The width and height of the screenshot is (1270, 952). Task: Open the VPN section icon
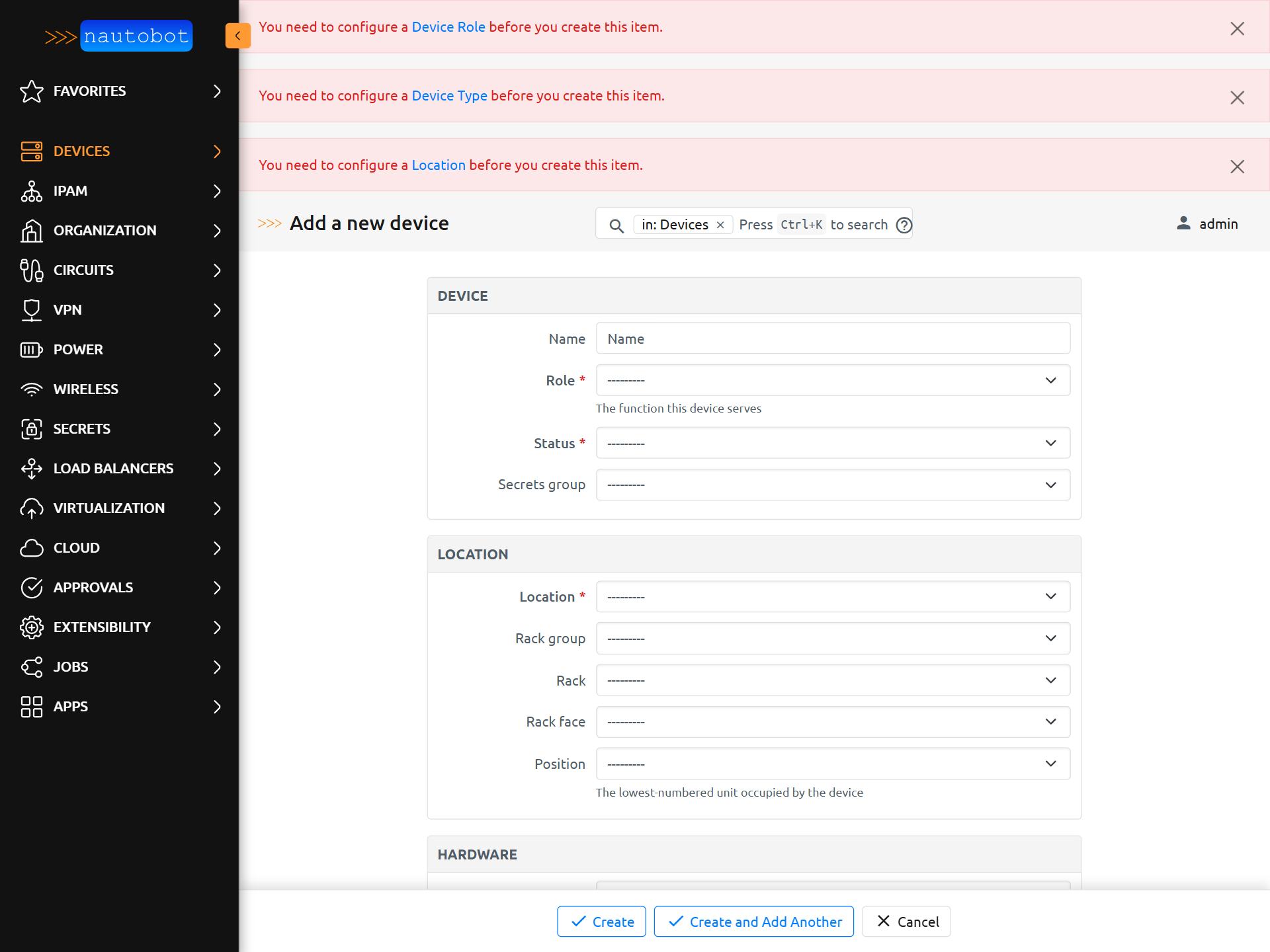point(31,310)
